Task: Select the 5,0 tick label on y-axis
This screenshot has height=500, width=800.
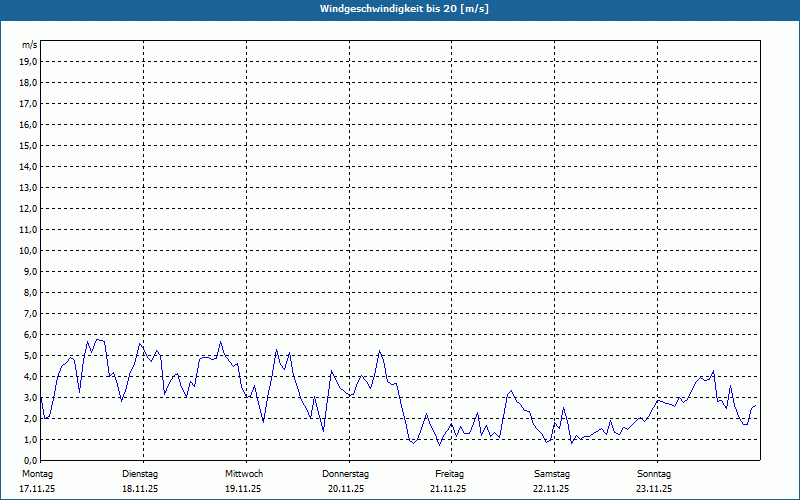Action: [x=30, y=355]
